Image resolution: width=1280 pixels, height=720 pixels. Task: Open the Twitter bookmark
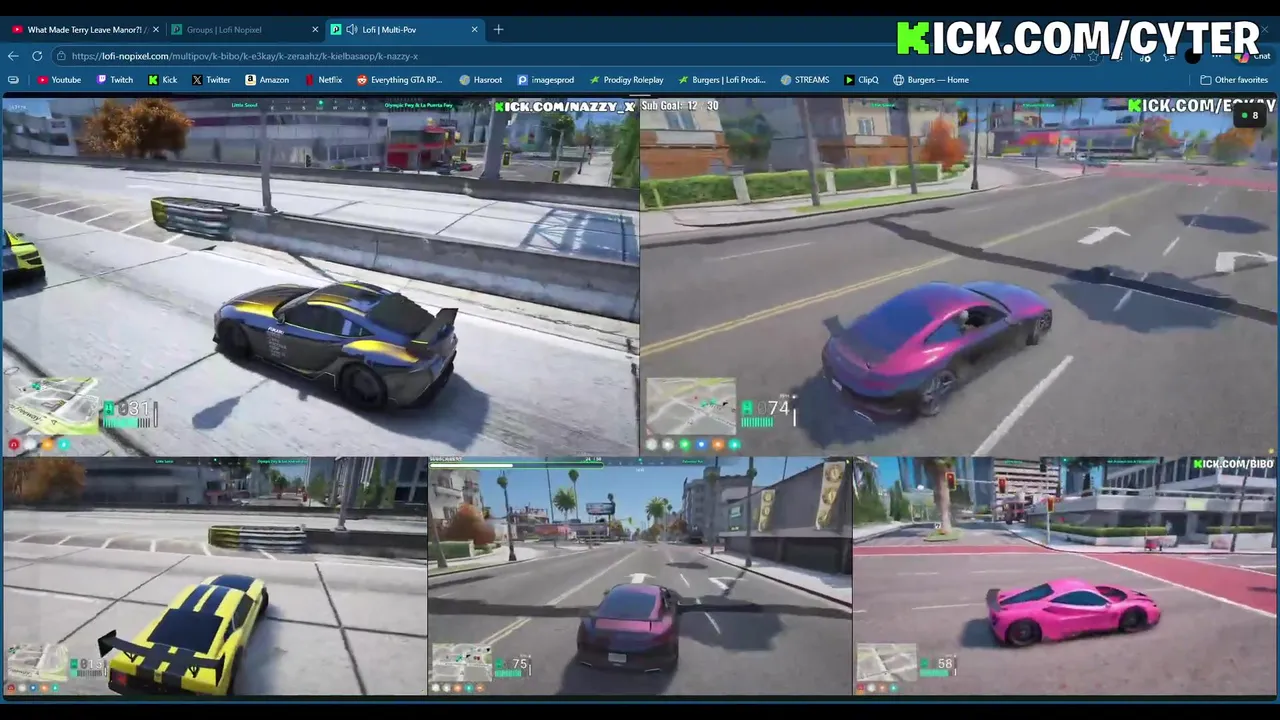pyautogui.click(x=211, y=80)
